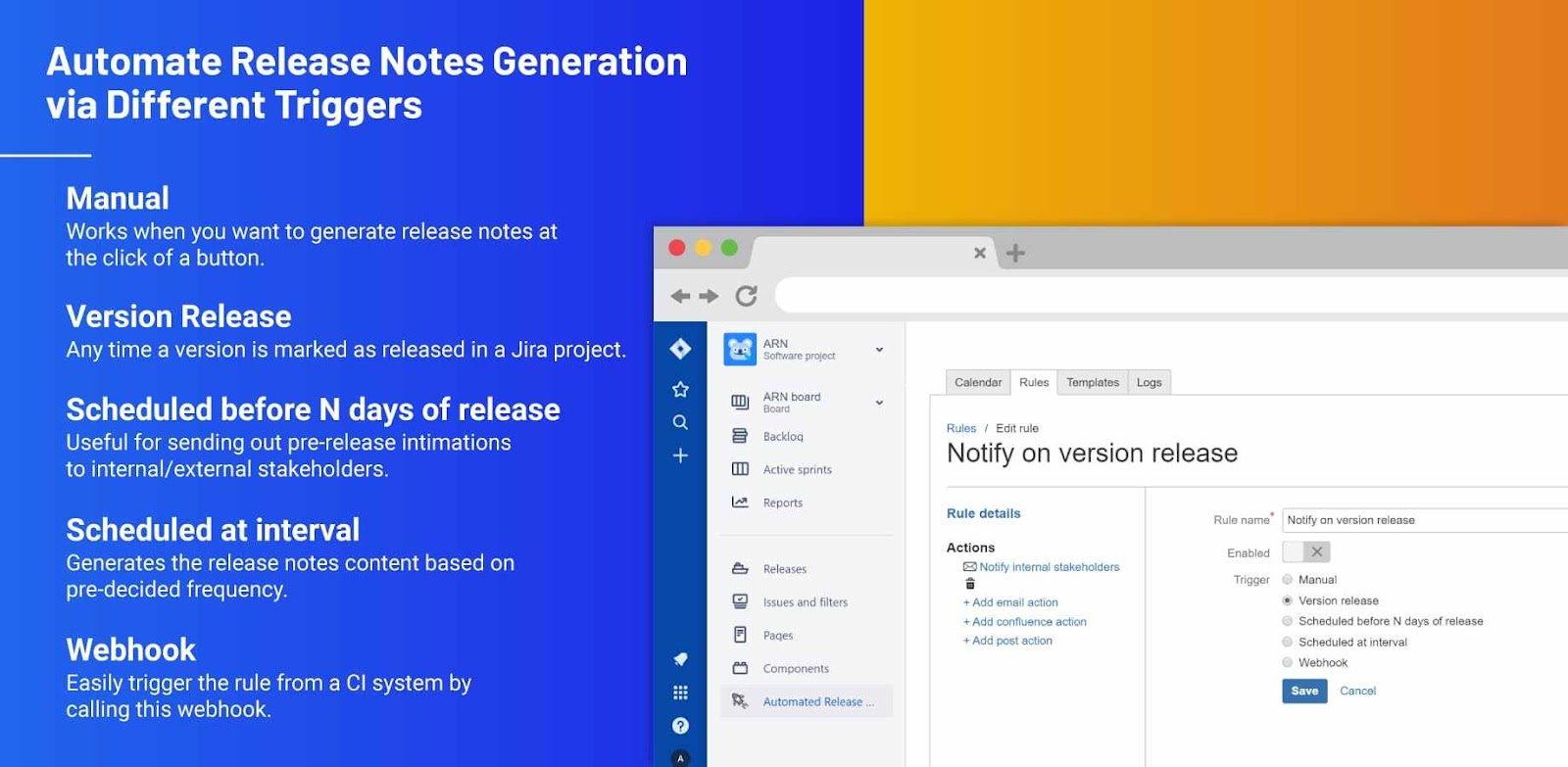Delete action using trash icon
The image size is (1568, 767).
click(x=970, y=584)
